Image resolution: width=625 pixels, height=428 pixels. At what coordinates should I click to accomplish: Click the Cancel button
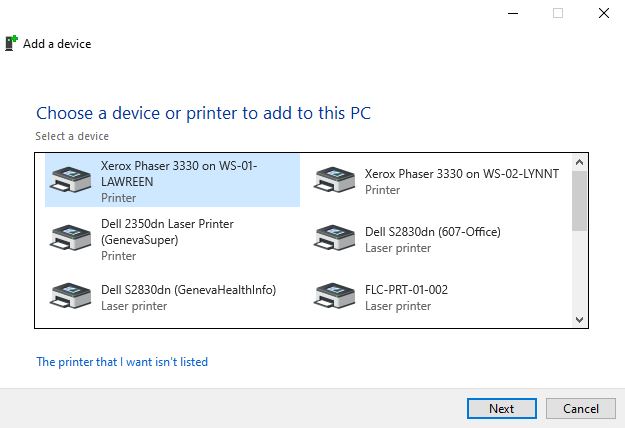coord(581,408)
